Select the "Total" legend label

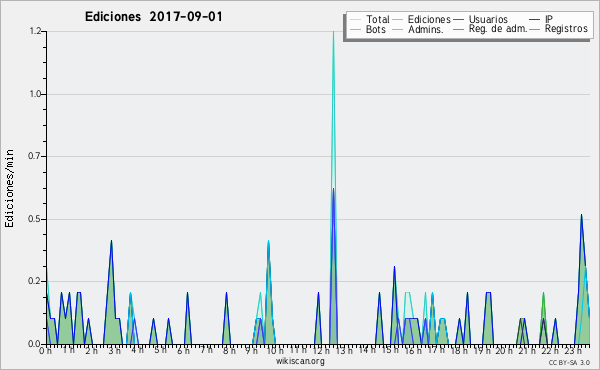click(378, 19)
